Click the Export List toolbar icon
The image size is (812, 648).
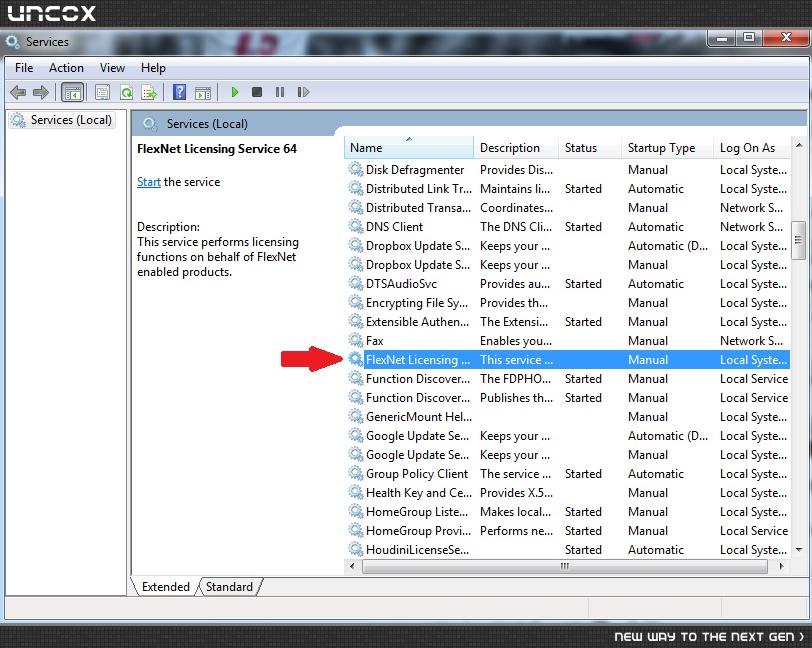click(149, 93)
